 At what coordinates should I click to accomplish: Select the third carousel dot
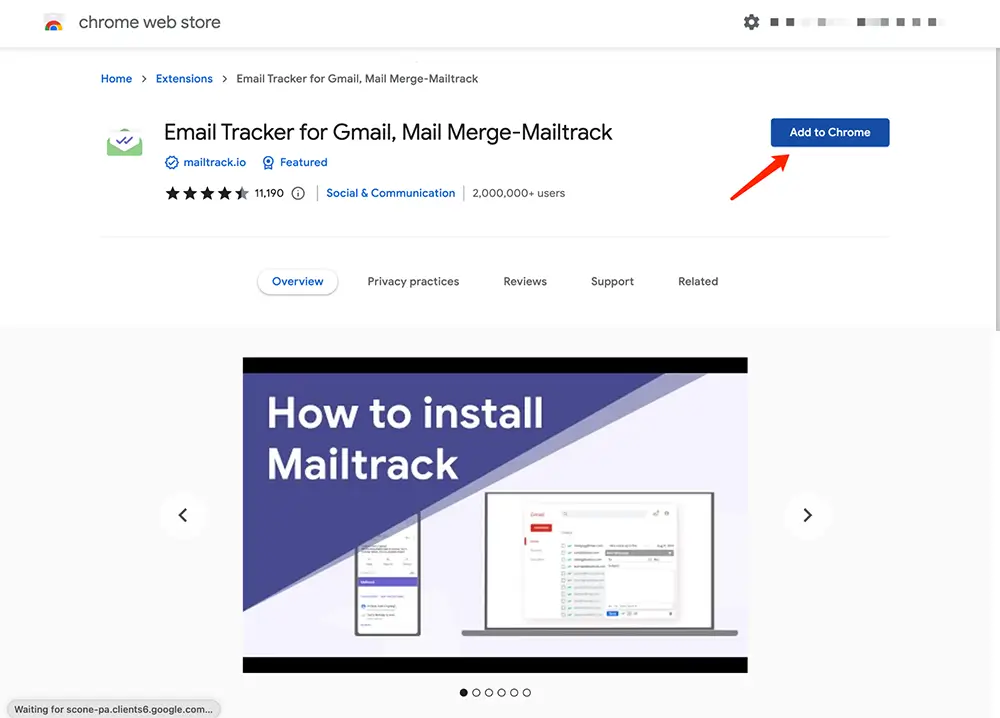point(489,692)
